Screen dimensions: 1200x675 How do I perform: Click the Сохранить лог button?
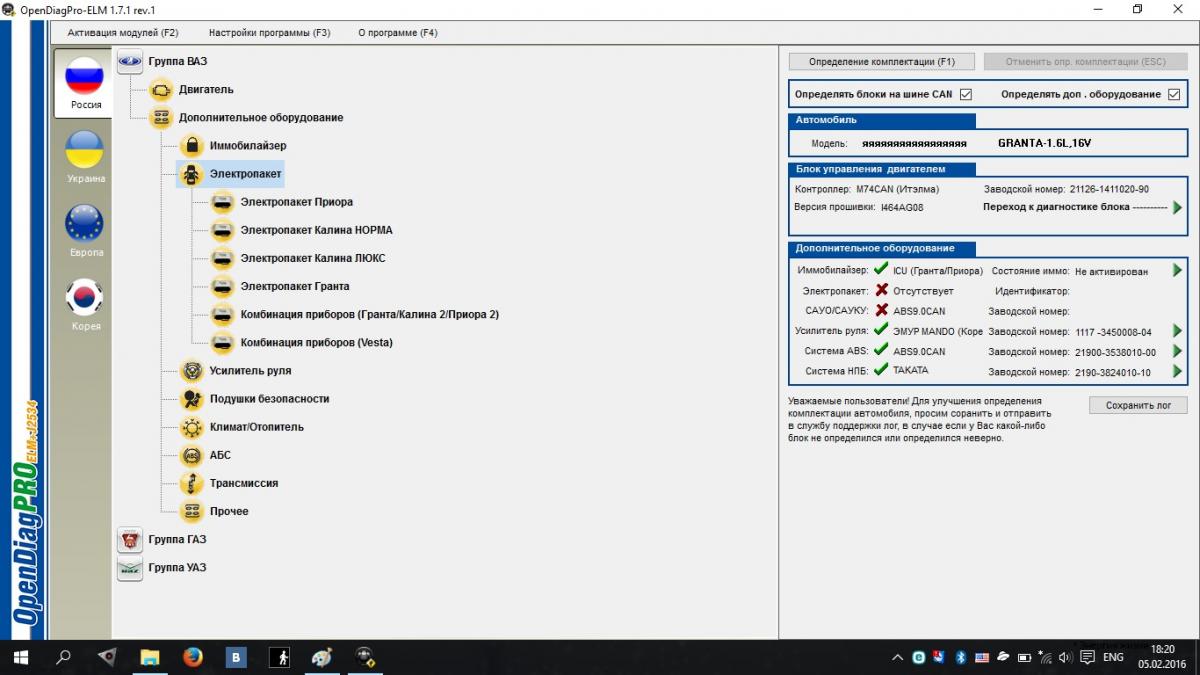coord(1138,405)
